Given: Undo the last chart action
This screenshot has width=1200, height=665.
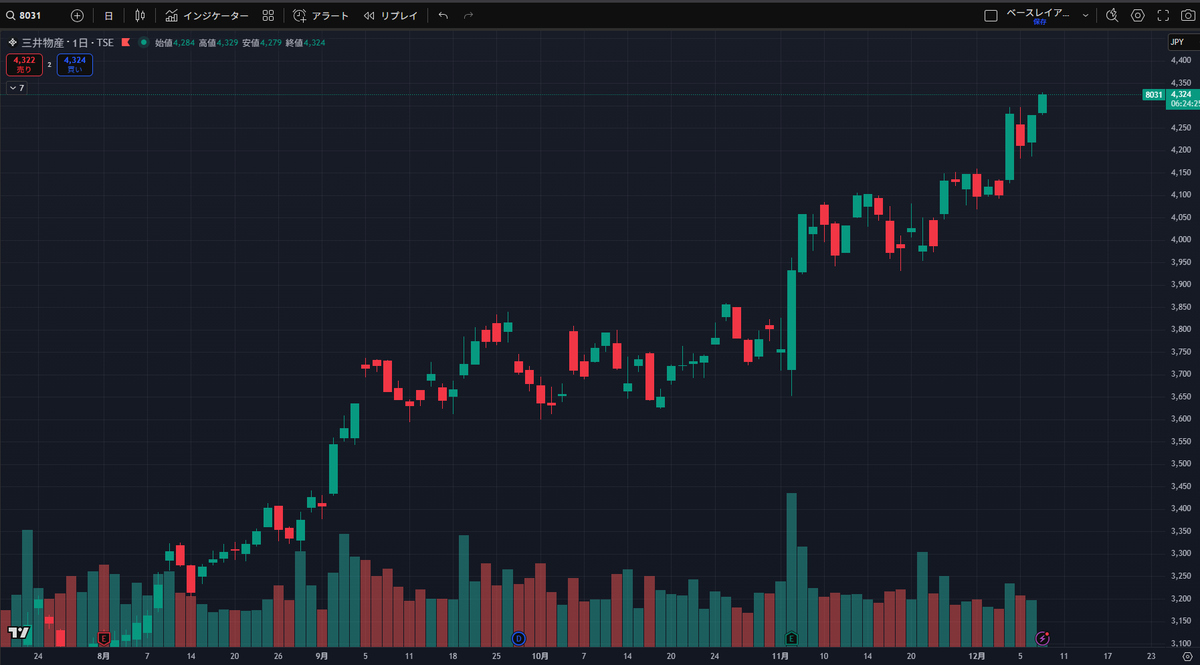Looking at the screenshot, I should 443,16.
